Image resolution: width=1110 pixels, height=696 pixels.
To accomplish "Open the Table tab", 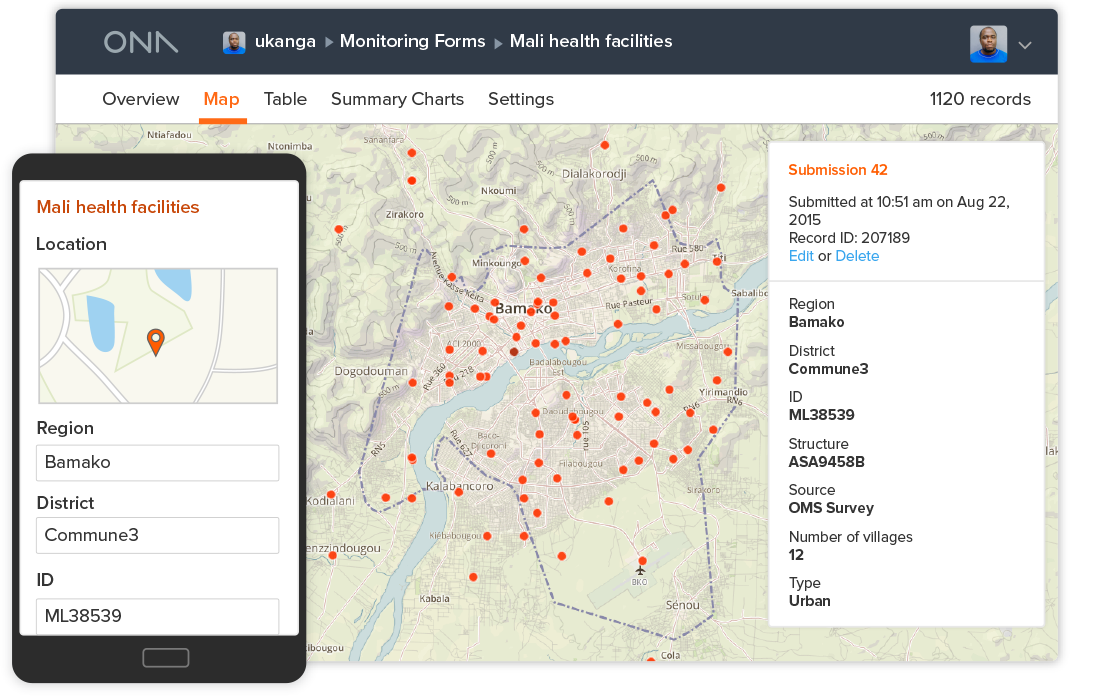I will pos(285,99).
